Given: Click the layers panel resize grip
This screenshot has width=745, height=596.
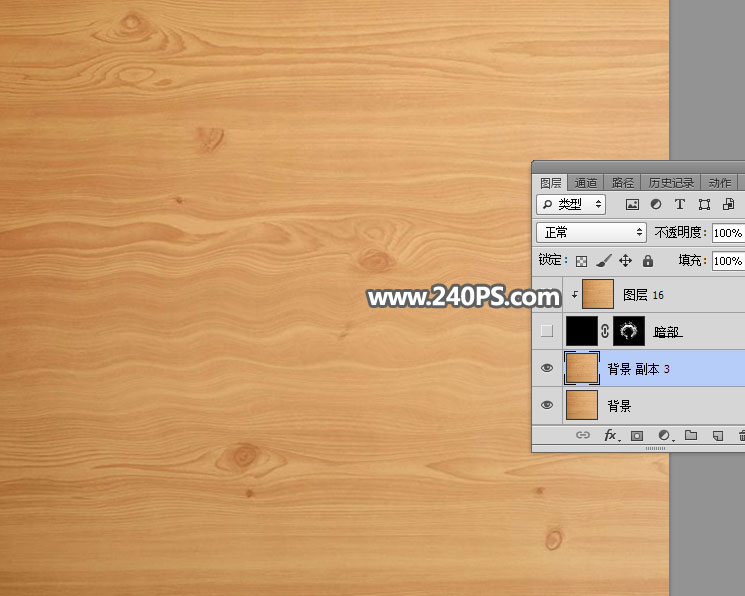Looking at the screenshot, I should point(656,449).
